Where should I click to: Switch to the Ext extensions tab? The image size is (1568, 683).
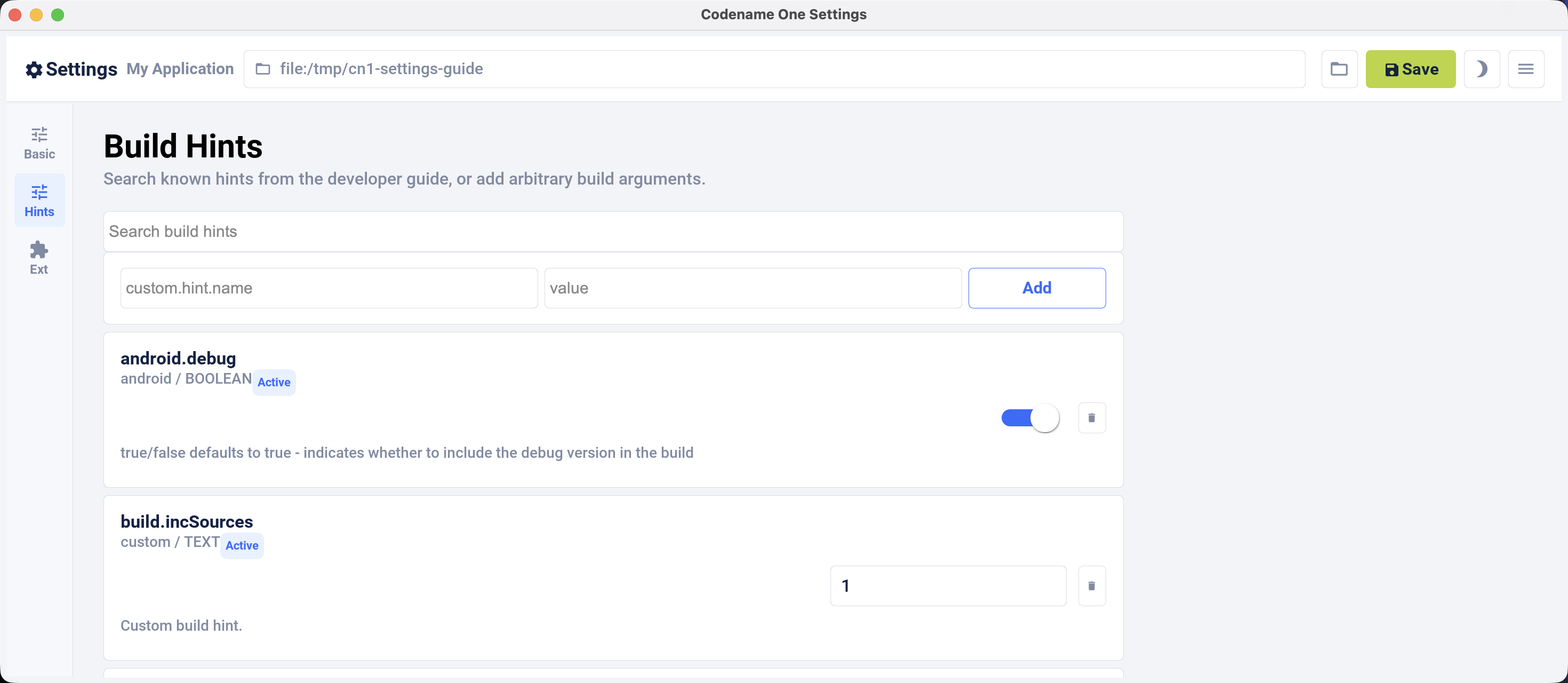[x=39, y=258]
